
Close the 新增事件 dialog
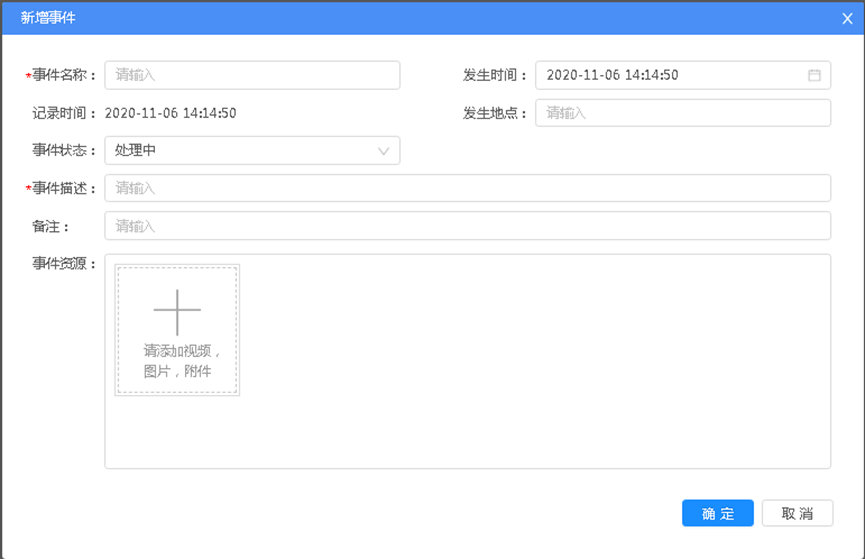847,19
